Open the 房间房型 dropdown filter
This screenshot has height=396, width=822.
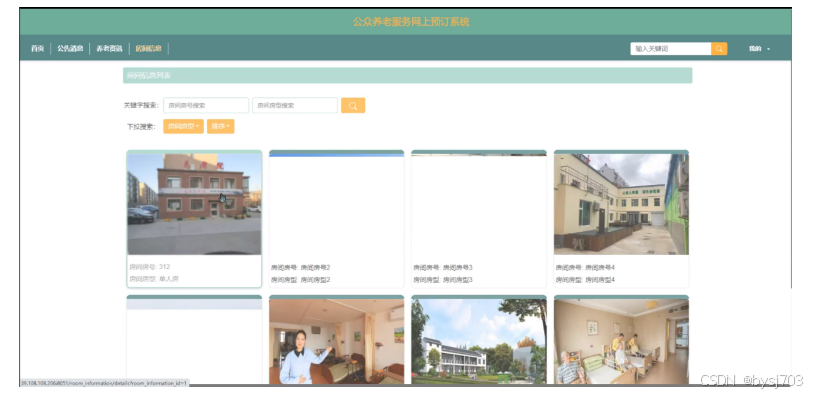click(183, 126)
